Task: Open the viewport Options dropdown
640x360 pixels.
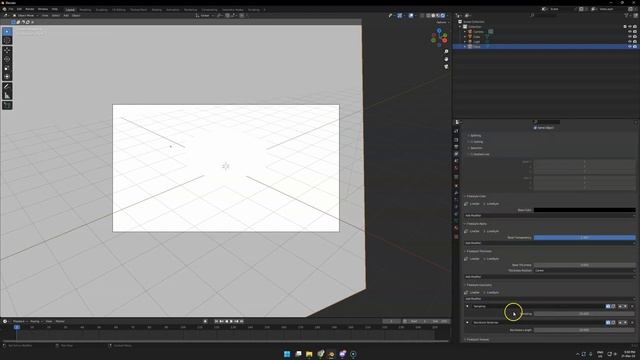Action: tap(442, 22)
